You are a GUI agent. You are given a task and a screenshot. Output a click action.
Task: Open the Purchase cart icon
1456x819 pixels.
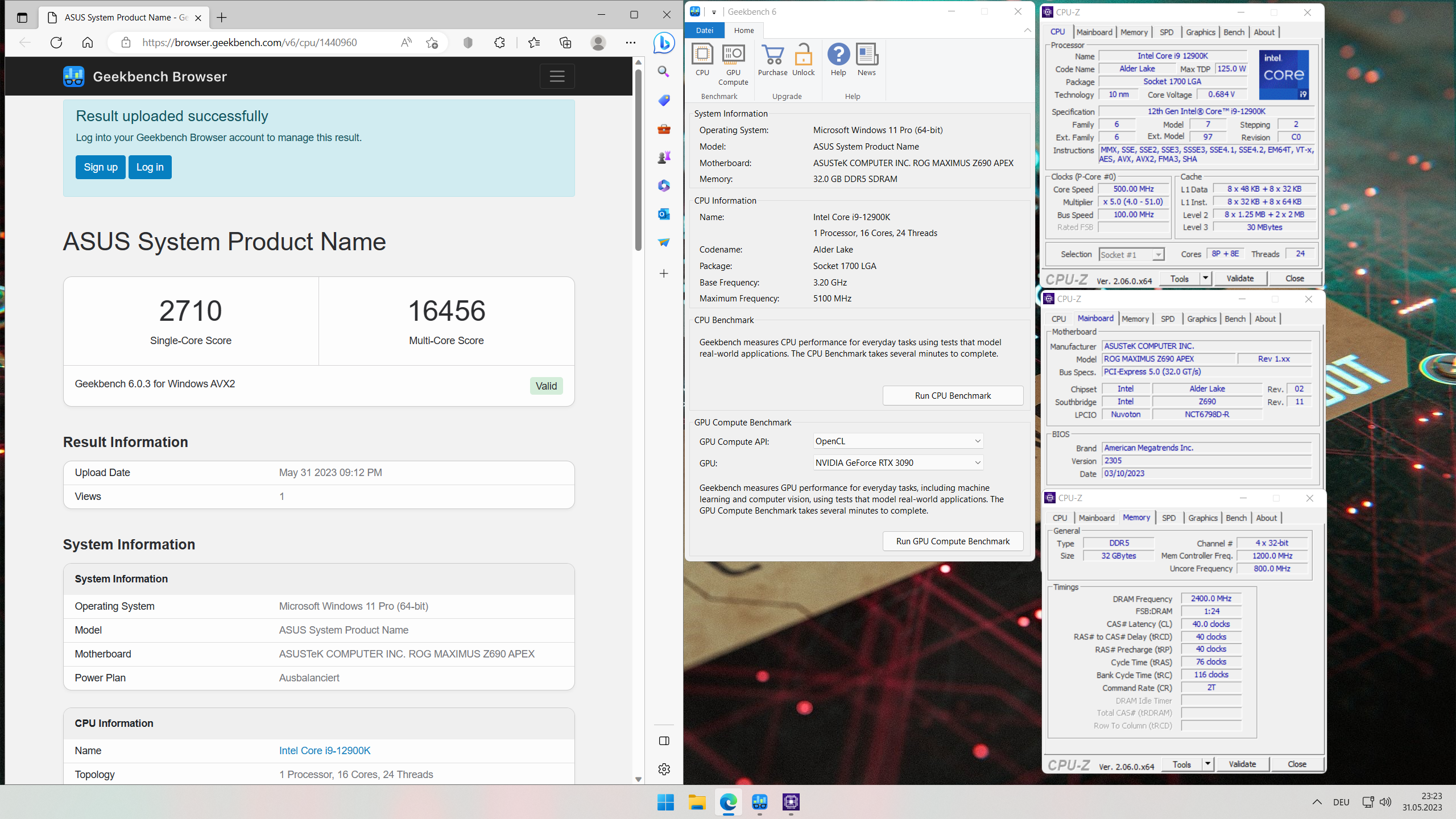pos(772,60)
